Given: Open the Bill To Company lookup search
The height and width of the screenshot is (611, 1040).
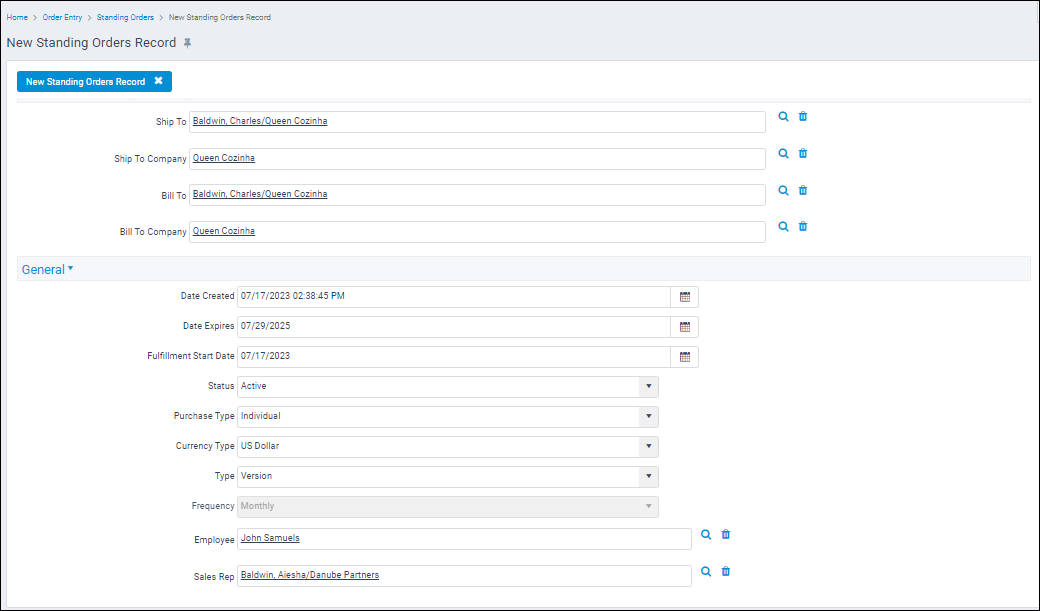Looking at the screenshot, I should [783, 226].
